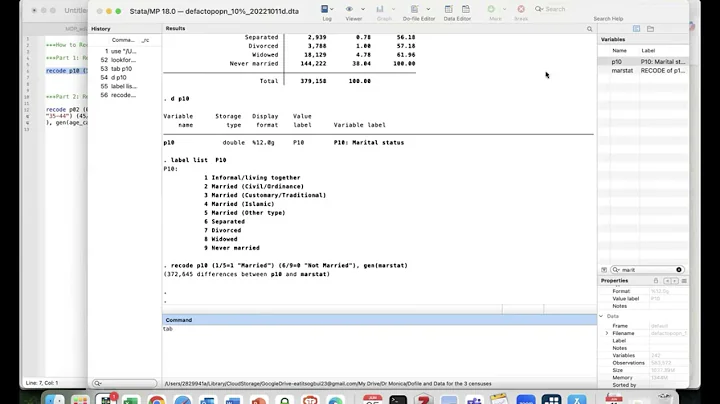Open Data Editor browse mode icon
Viewport: 720px width, 404px height.
point(466,9)
